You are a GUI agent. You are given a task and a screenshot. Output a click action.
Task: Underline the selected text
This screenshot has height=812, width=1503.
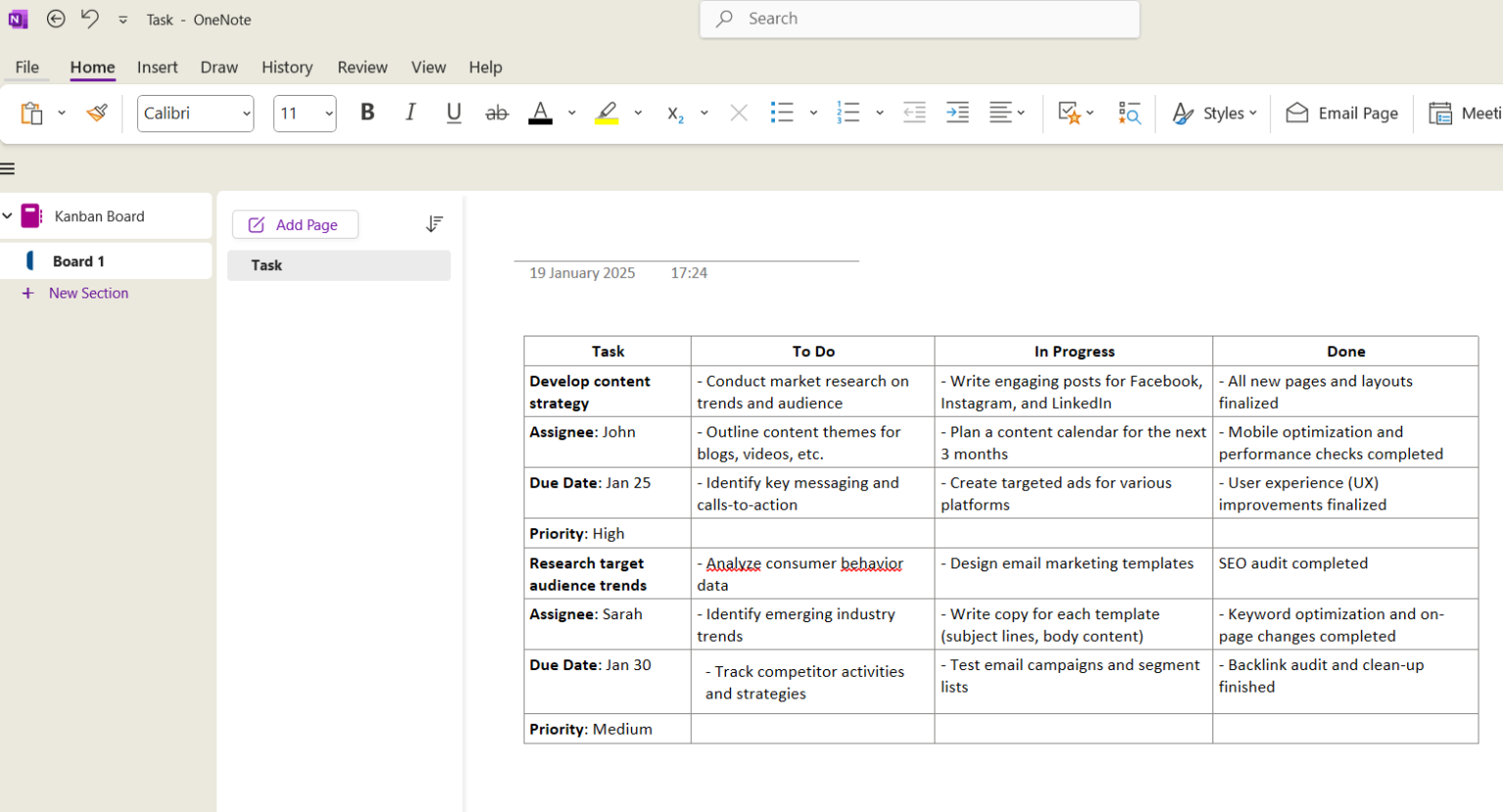(453, 113)
